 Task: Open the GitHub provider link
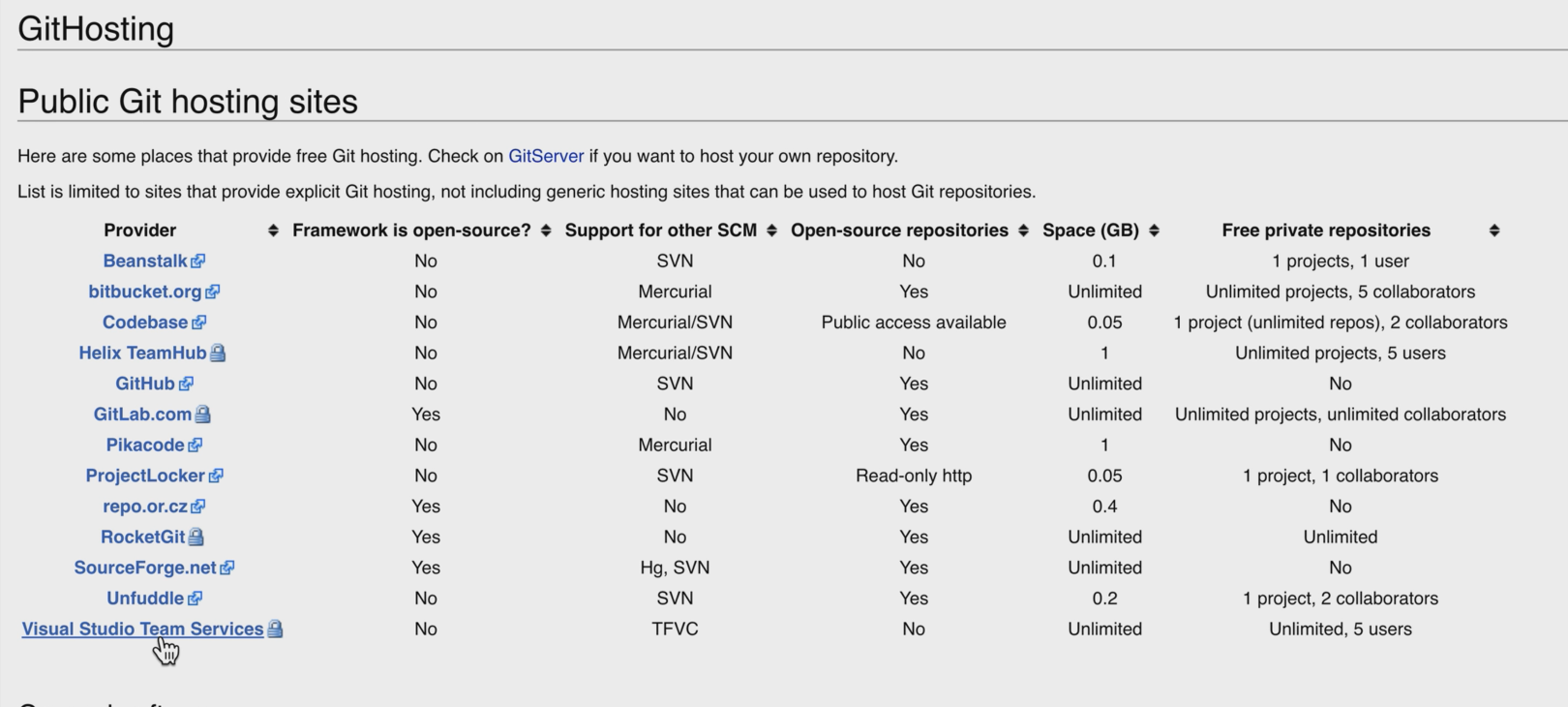click(145, 384)
